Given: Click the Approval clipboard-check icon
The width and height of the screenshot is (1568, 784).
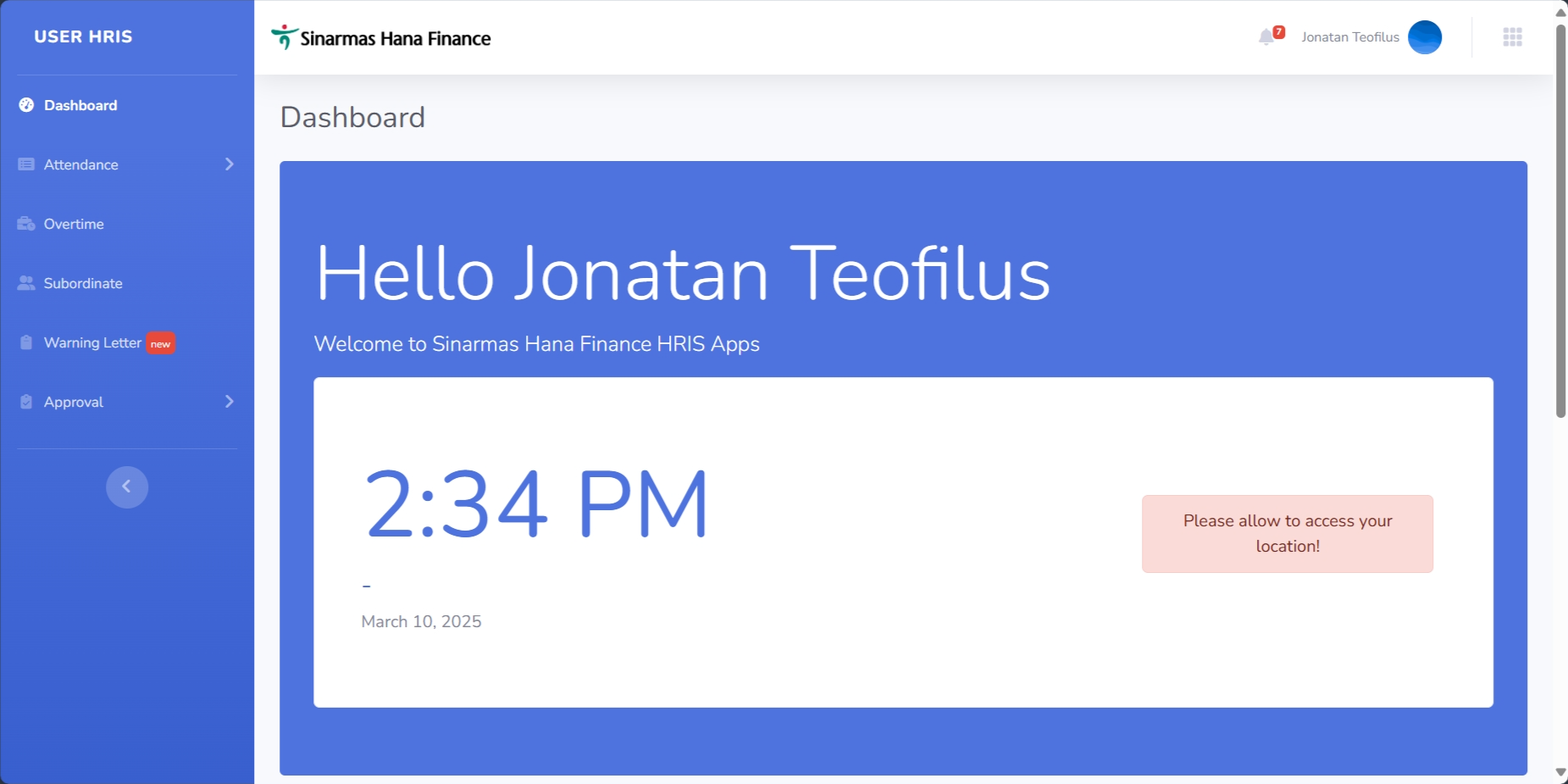Looking at the screenshot, I should click(26, 402).
